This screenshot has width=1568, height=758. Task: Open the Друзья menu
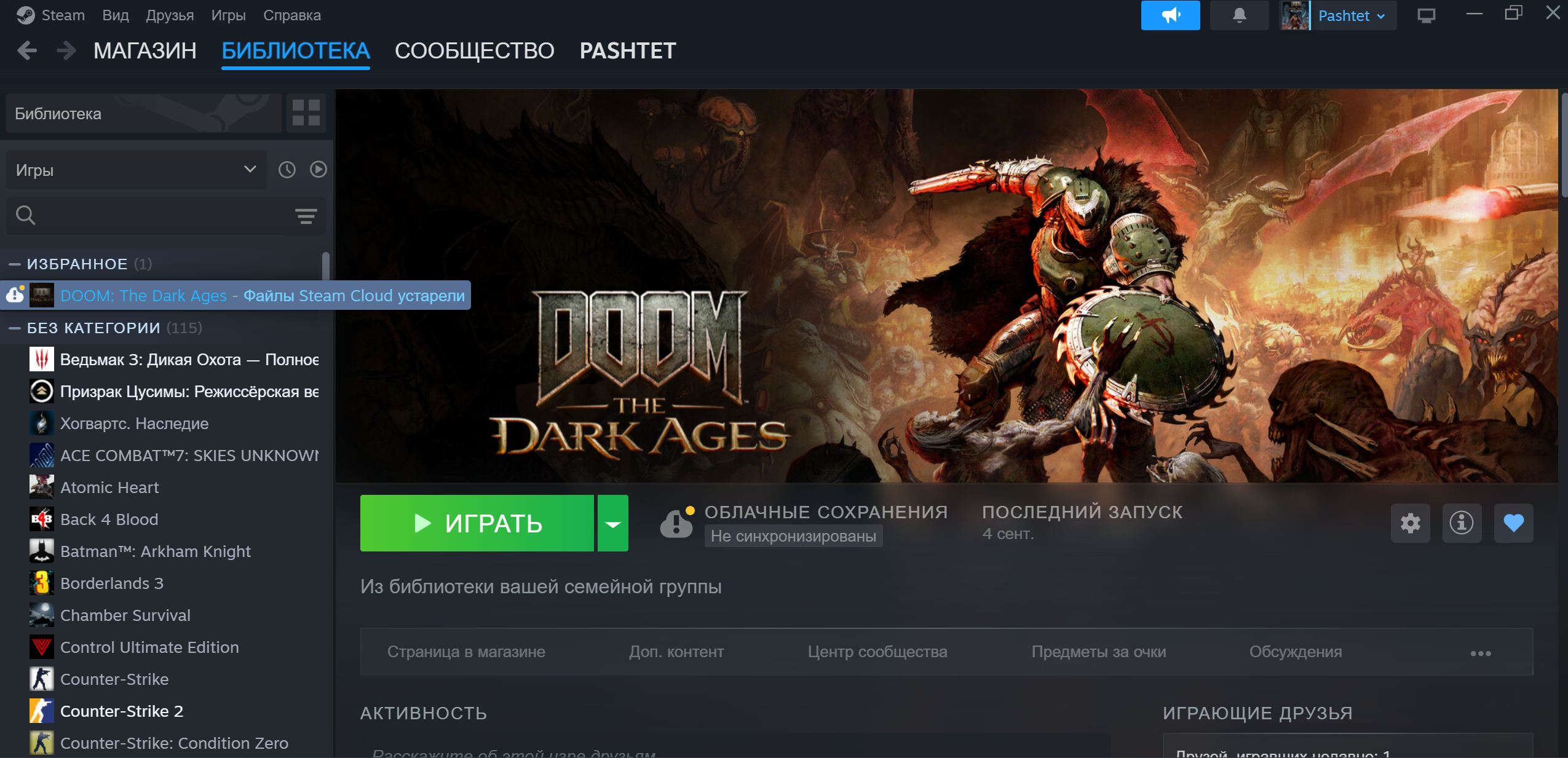[x=170, y=15]
